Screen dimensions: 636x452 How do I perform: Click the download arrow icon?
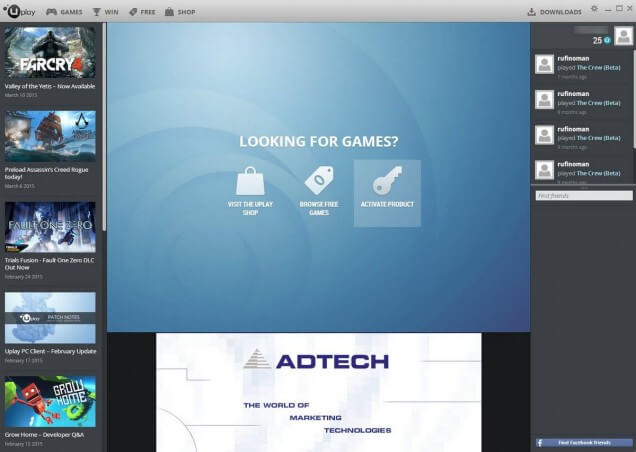point(531,12)
